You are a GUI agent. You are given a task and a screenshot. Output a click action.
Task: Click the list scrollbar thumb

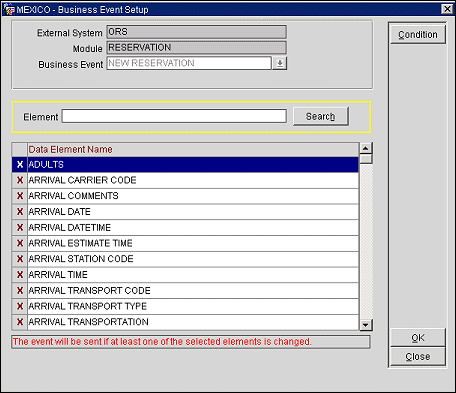coord(366,159)
